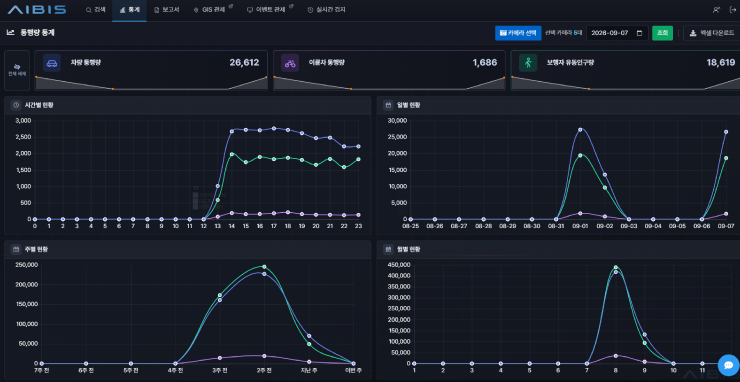Click the user account icon in the header
Screen dimensions: 740x382
tap(717, 9)
